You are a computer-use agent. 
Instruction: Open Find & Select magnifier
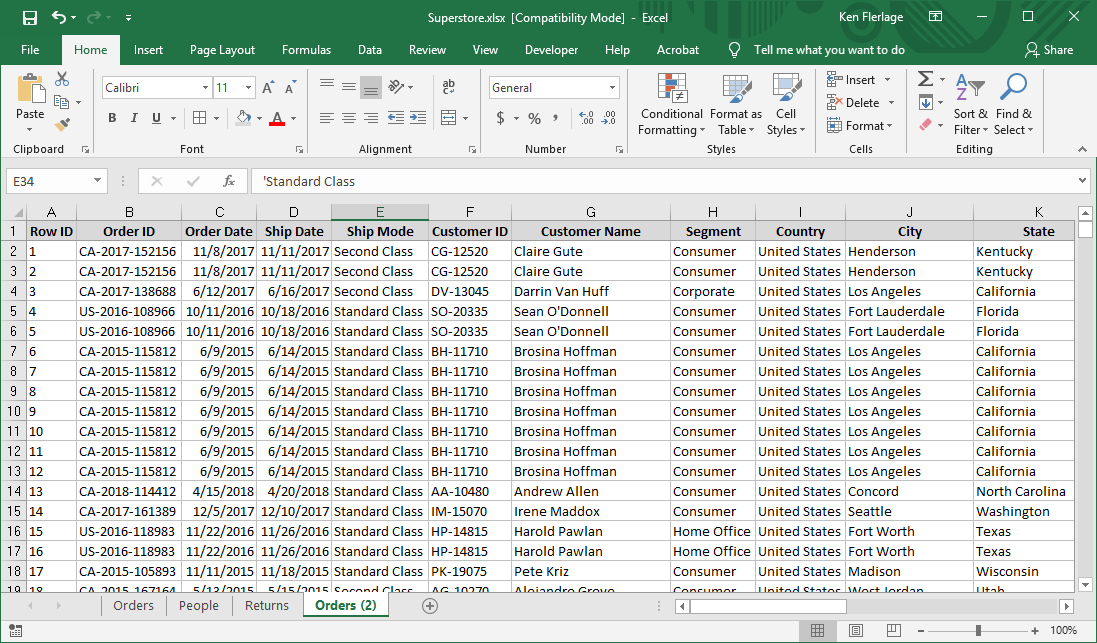point(1013,105)
